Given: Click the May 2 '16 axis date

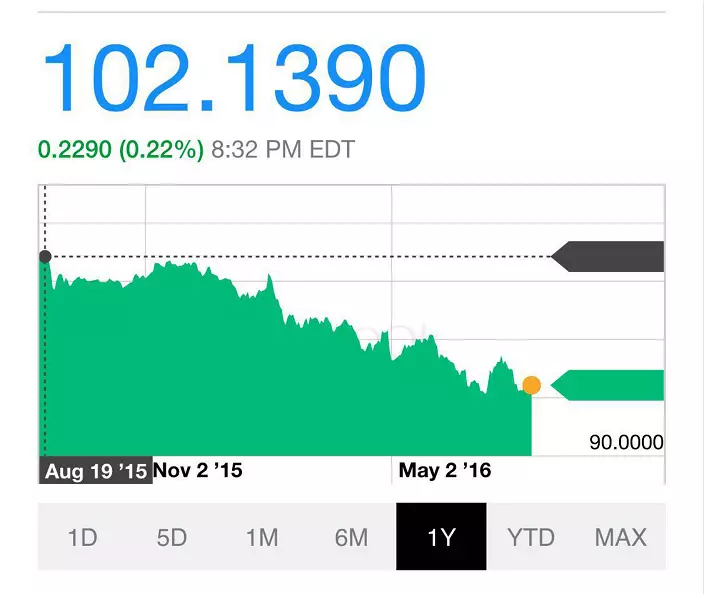Looking at the screenshot, I should click(x=445, y=469).
